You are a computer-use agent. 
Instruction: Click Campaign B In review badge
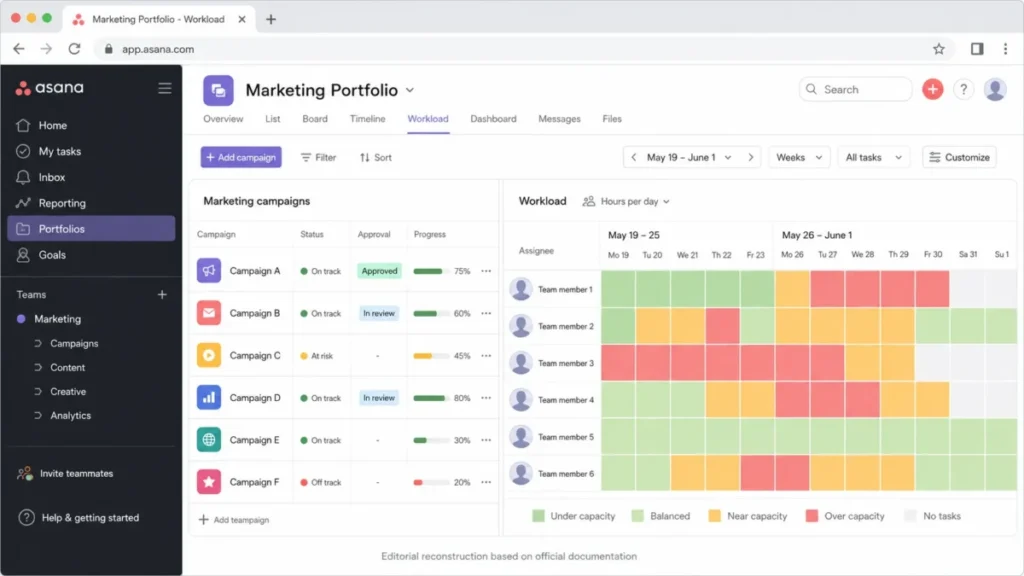379,313
